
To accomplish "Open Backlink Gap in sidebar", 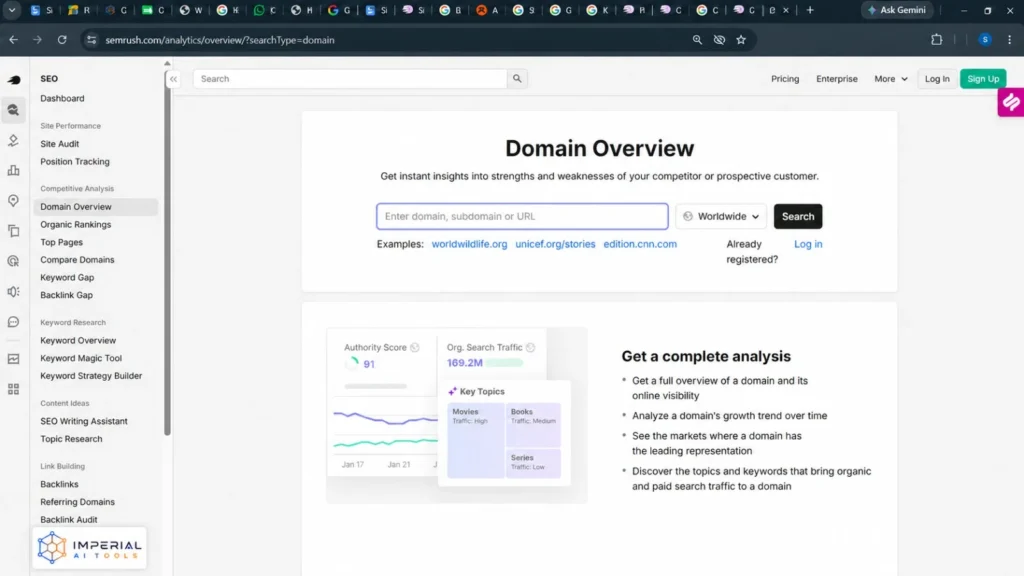I will pos(67,295).
